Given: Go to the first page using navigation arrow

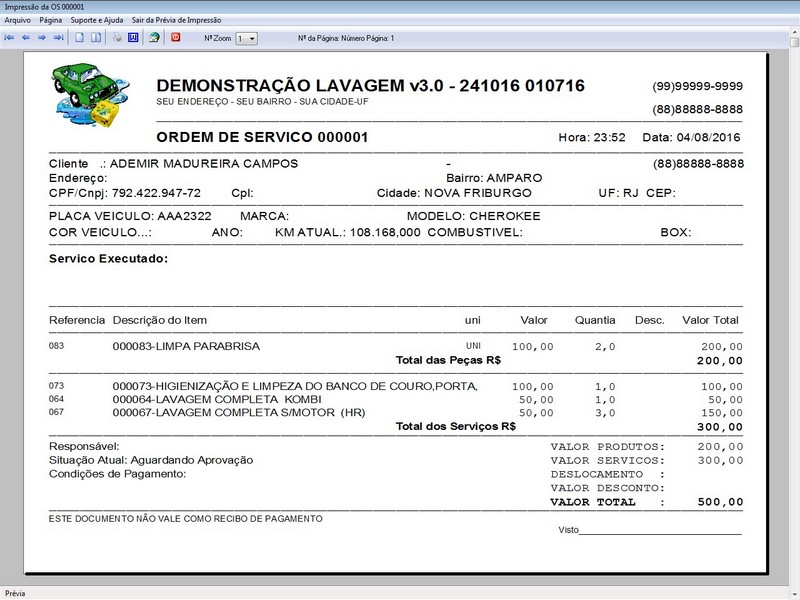Looking at the screenshot, I should tap(9, 37).
